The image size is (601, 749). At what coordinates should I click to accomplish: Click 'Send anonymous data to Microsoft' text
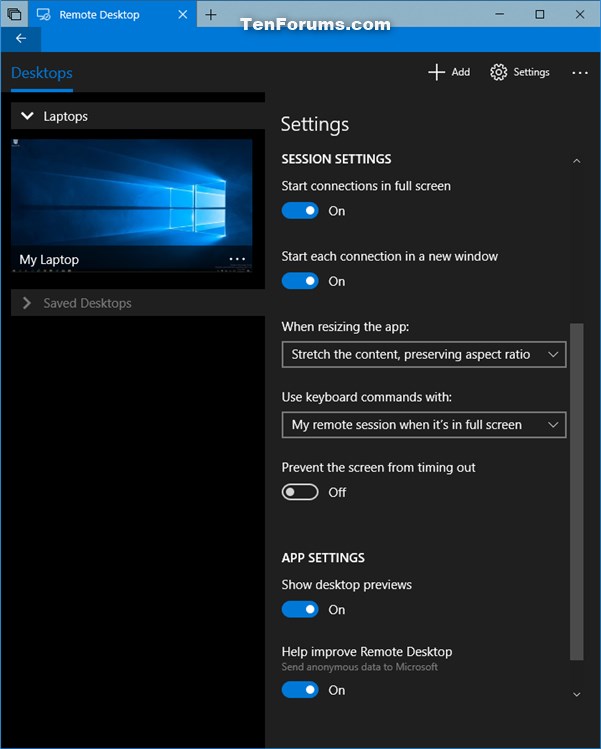pos(359,667)
